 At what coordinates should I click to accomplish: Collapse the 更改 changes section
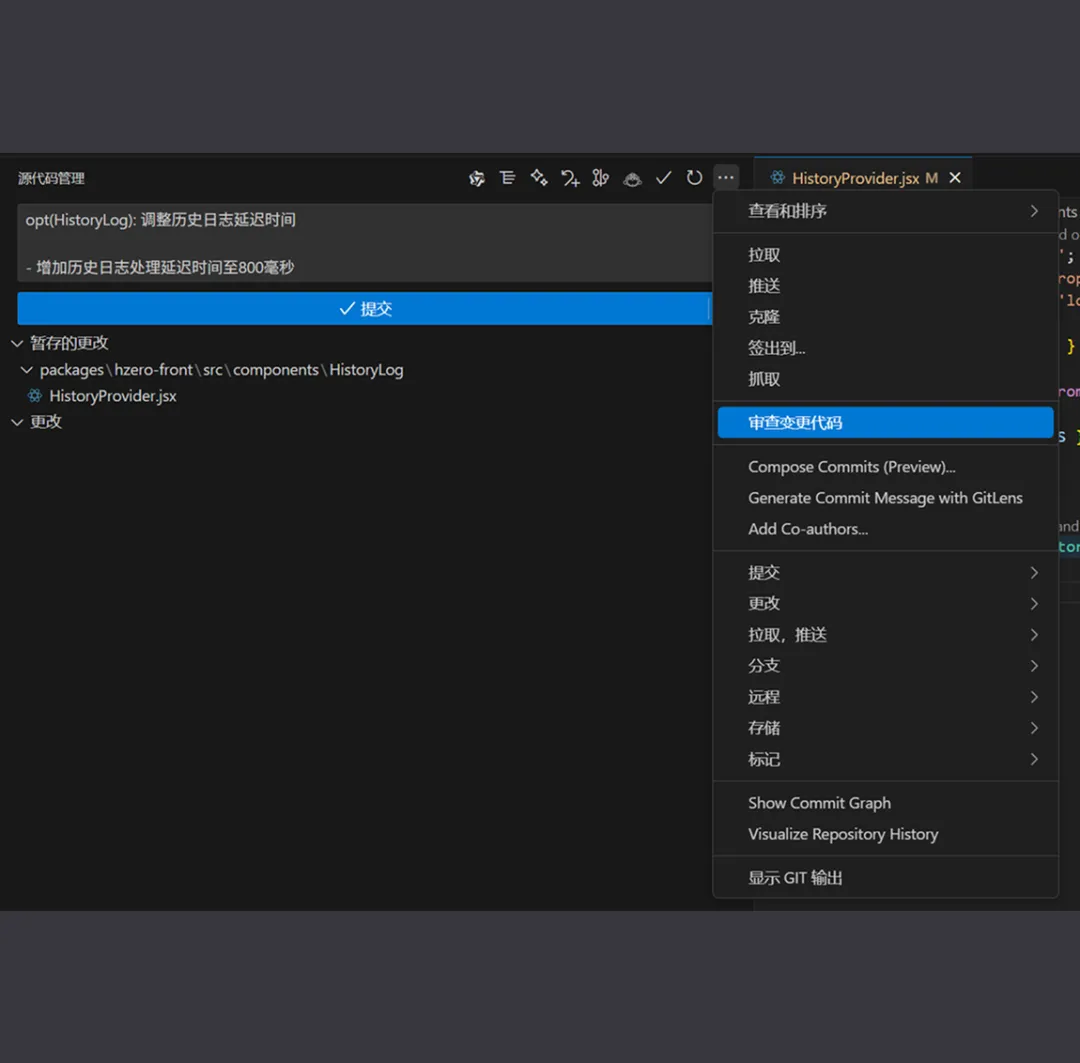[x=17, y=422]
